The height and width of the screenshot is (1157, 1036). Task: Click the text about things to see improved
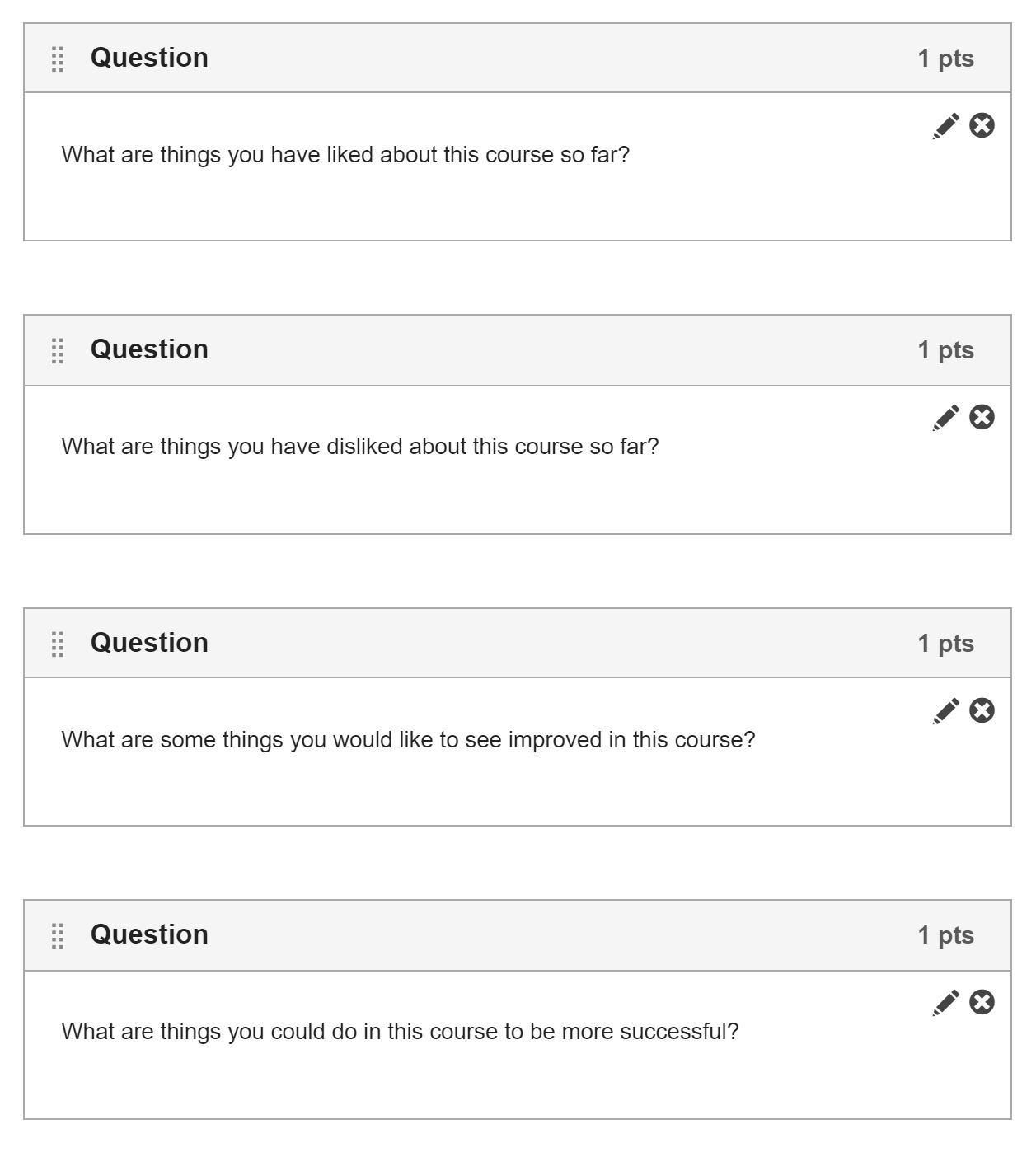(x=407, y=740)
